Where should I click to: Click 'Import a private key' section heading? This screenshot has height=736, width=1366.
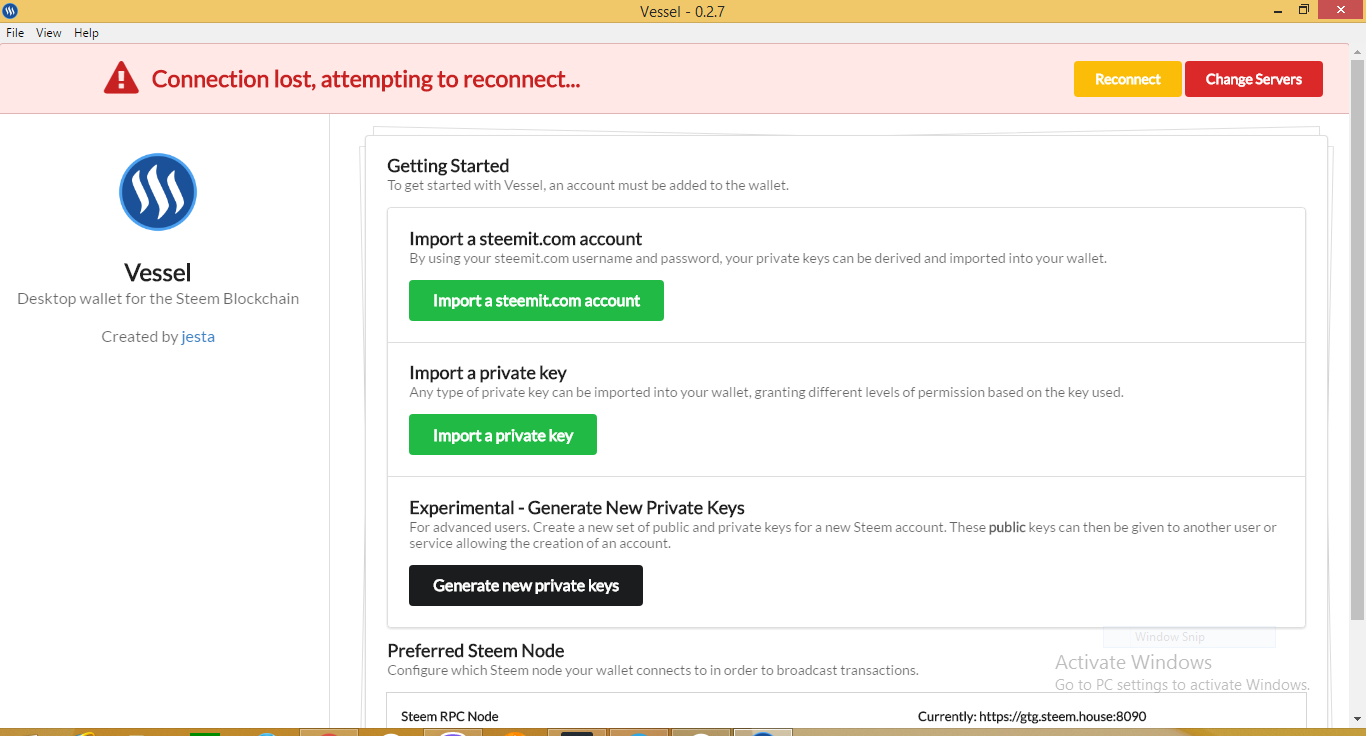[488, 372]
